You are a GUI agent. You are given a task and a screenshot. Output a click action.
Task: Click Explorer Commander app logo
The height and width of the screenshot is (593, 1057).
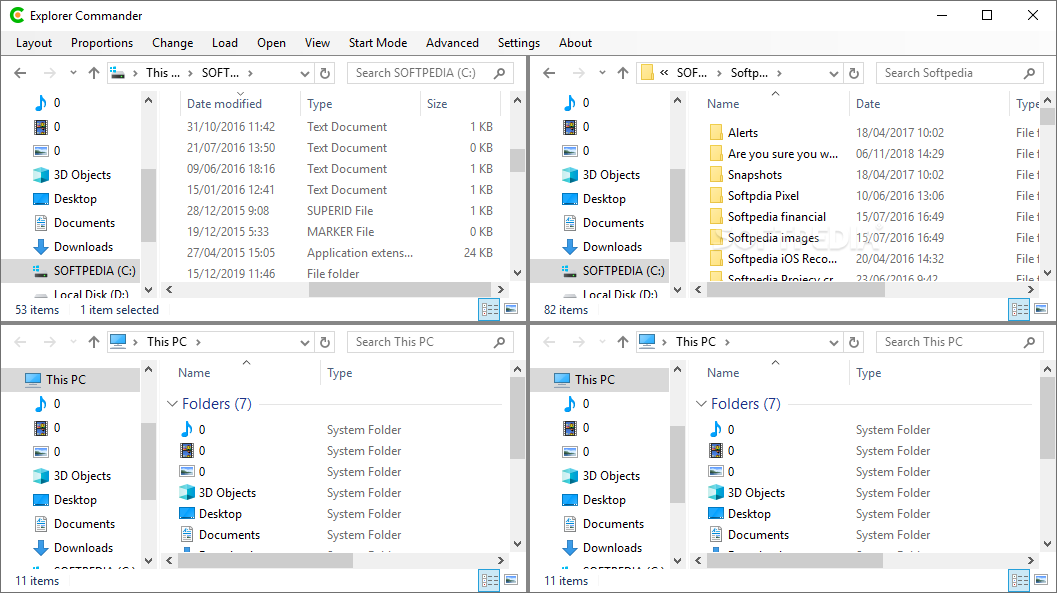coord(17,15)
